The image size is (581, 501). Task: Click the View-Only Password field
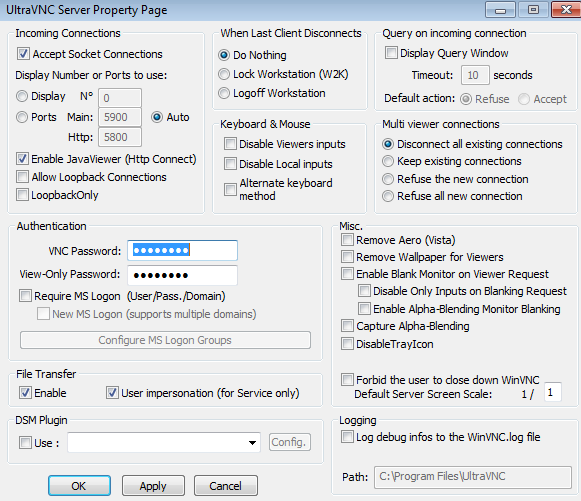click(x=182, y=275)
